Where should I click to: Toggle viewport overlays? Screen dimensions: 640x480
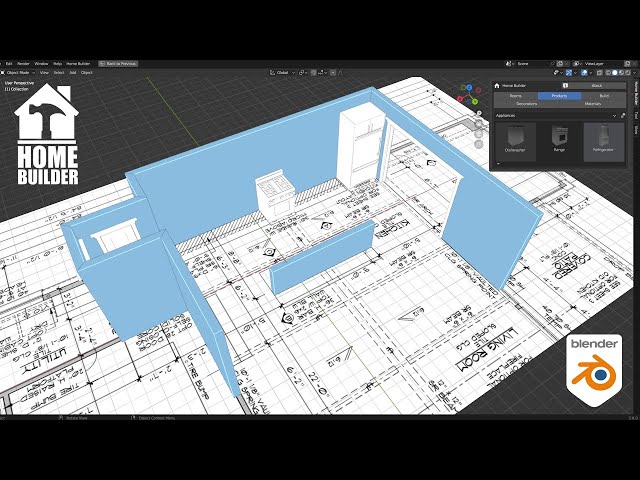pyautogui.click(x=584, y=73)
